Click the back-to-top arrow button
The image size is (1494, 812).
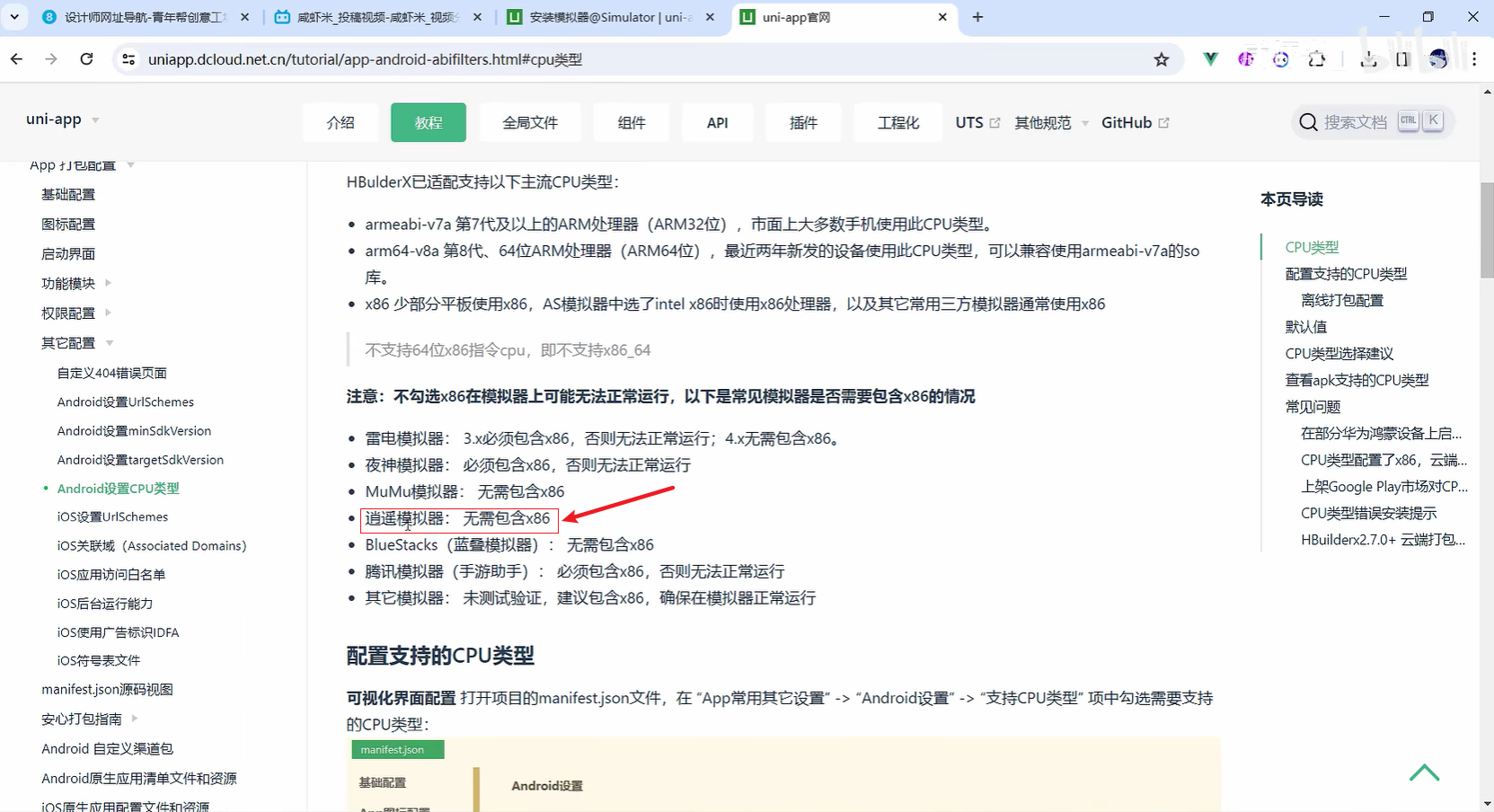pos(1424,772)
